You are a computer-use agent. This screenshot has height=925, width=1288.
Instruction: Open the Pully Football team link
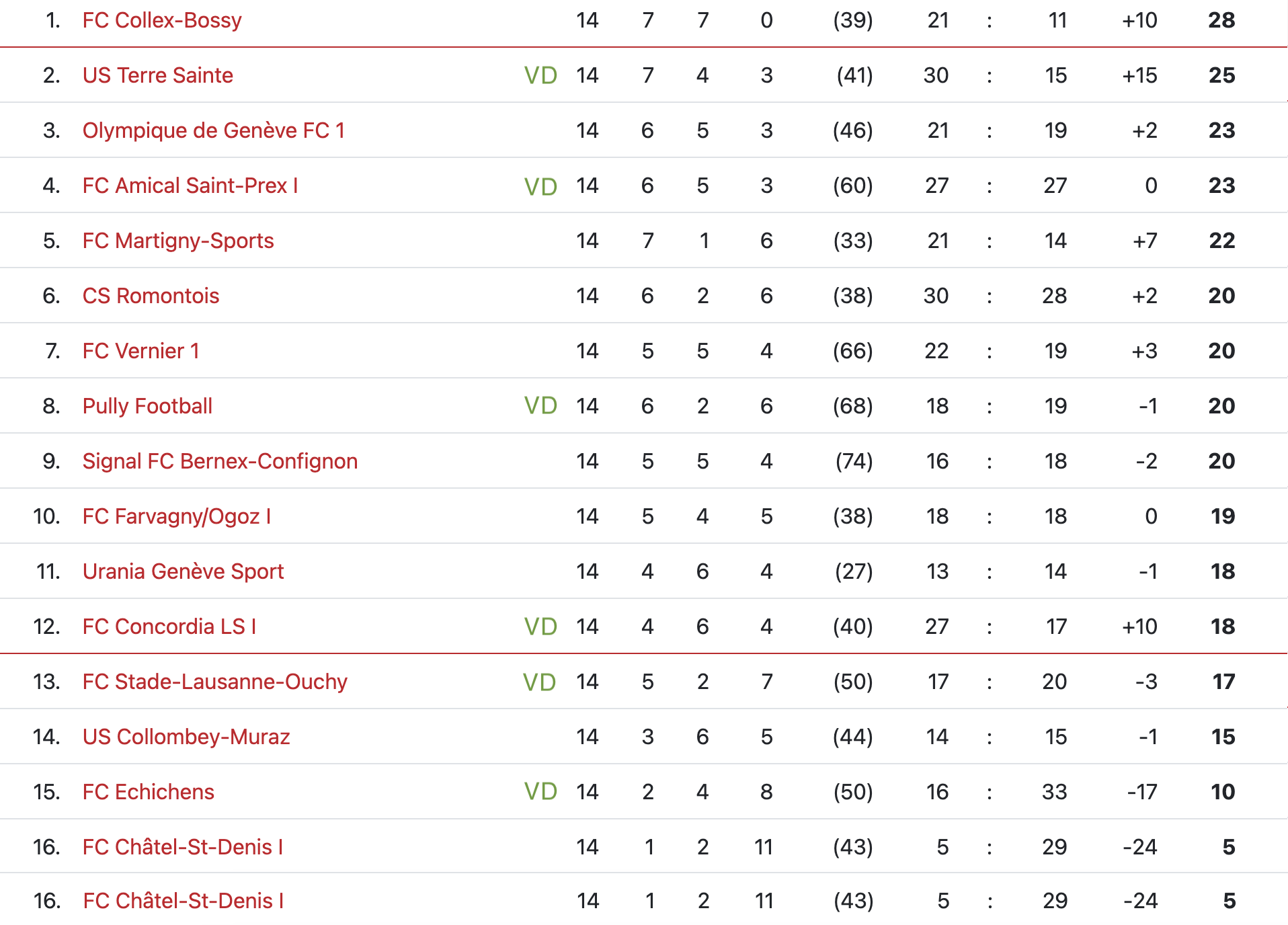point(148,406)
